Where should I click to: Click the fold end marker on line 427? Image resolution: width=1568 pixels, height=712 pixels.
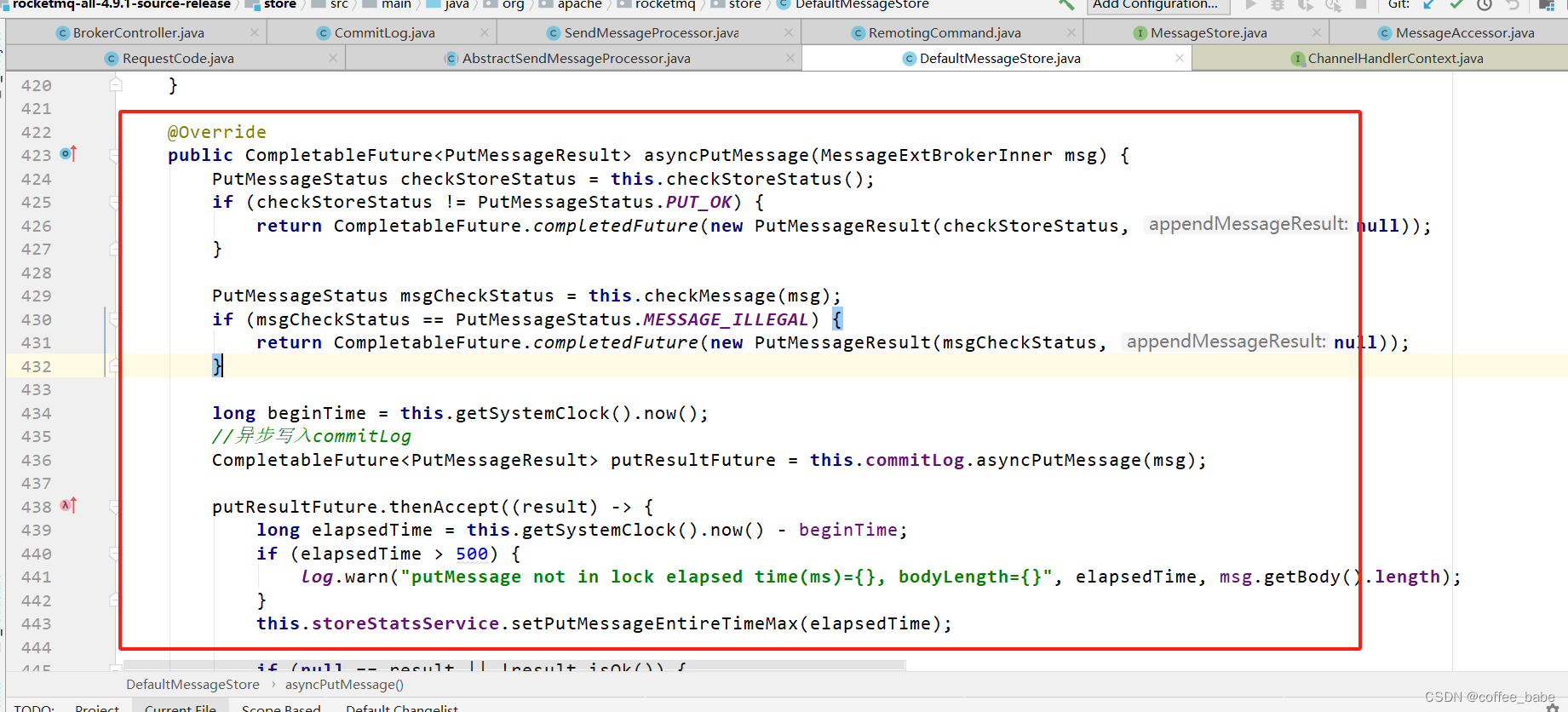click(x=115, y=249)
